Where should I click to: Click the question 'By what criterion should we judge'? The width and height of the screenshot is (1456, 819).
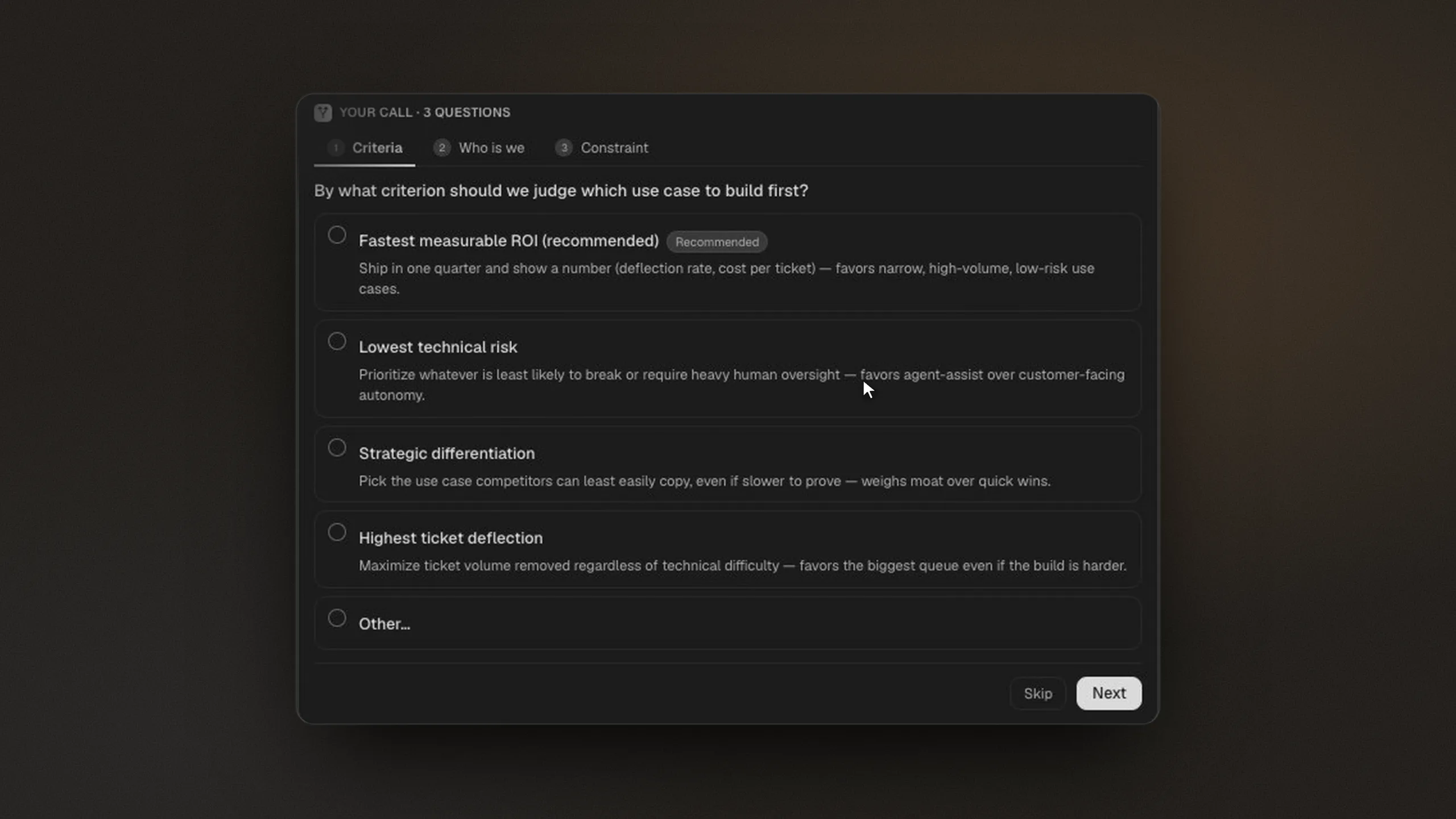click(x=561, y=191)
